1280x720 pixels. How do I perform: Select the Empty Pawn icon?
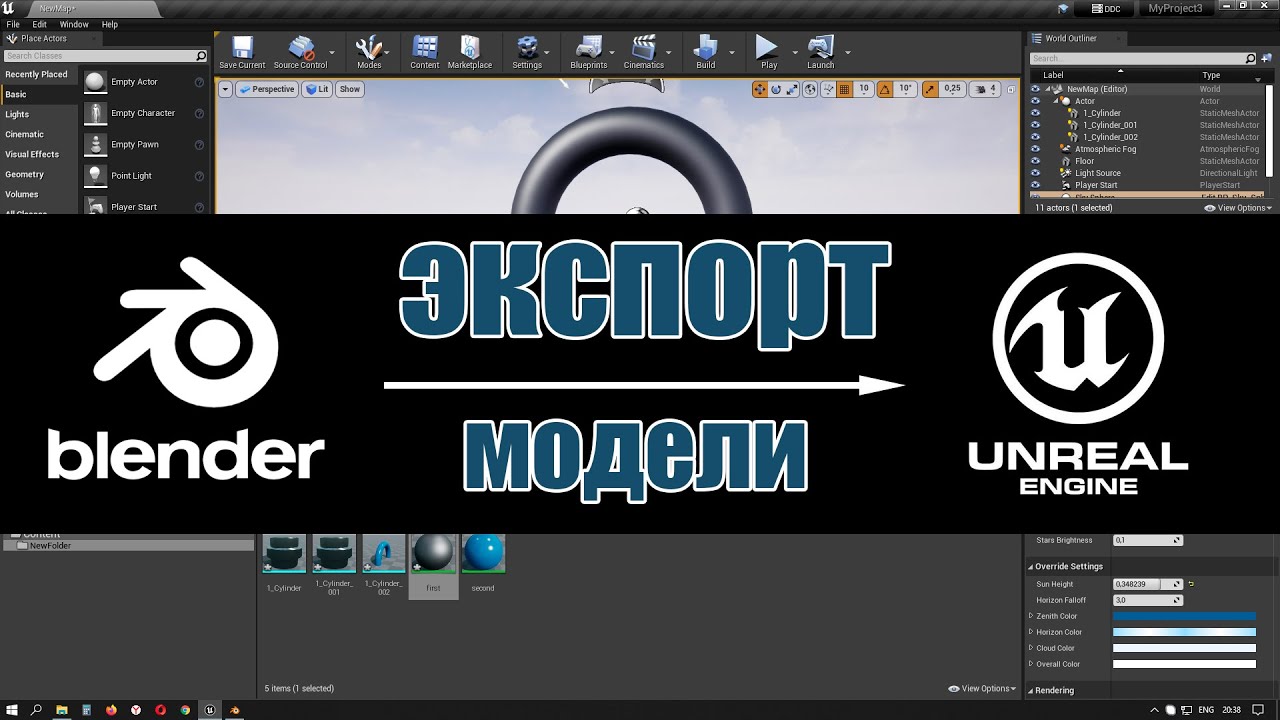95,144
